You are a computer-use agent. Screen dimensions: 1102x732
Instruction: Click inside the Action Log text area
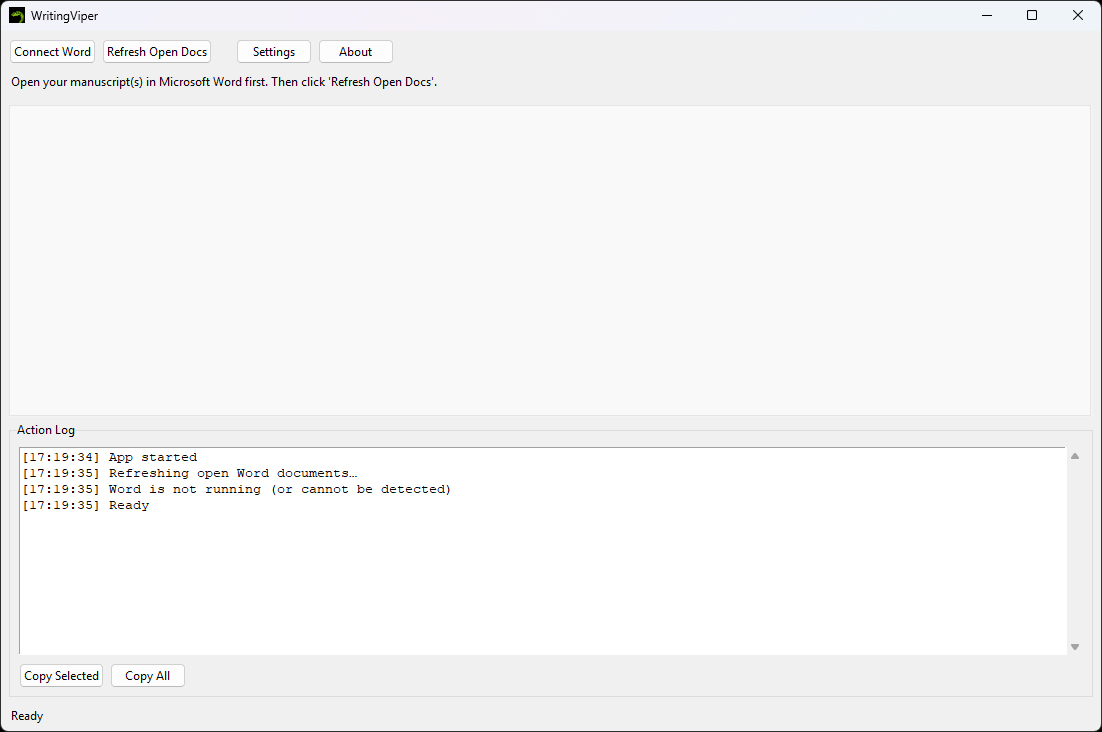click(500, 570)
